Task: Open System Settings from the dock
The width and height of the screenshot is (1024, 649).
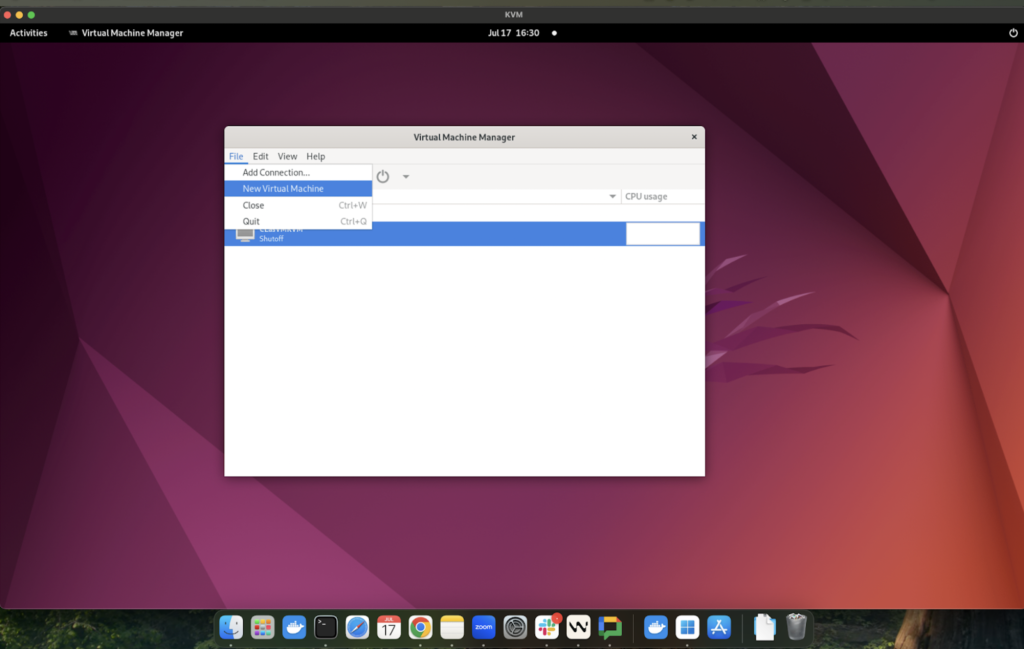Action: tap(515, 627)
